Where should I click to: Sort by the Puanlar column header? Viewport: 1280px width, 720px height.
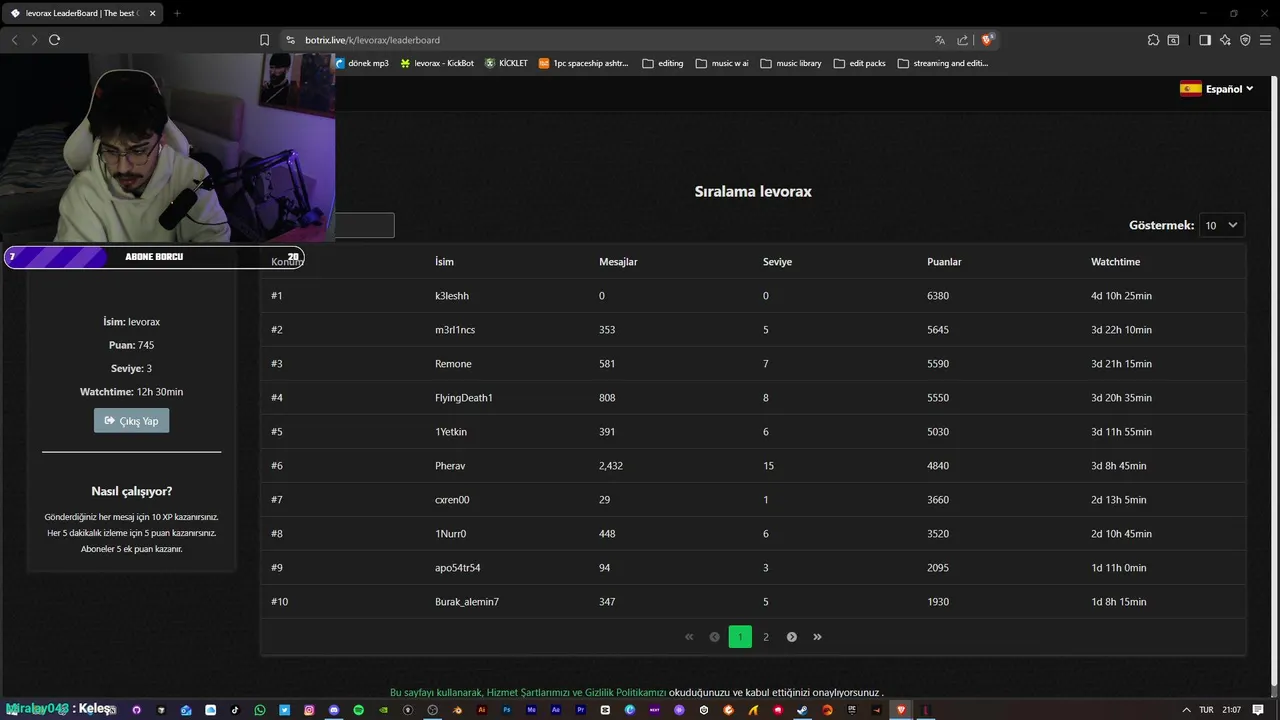(x=944, y=262)
